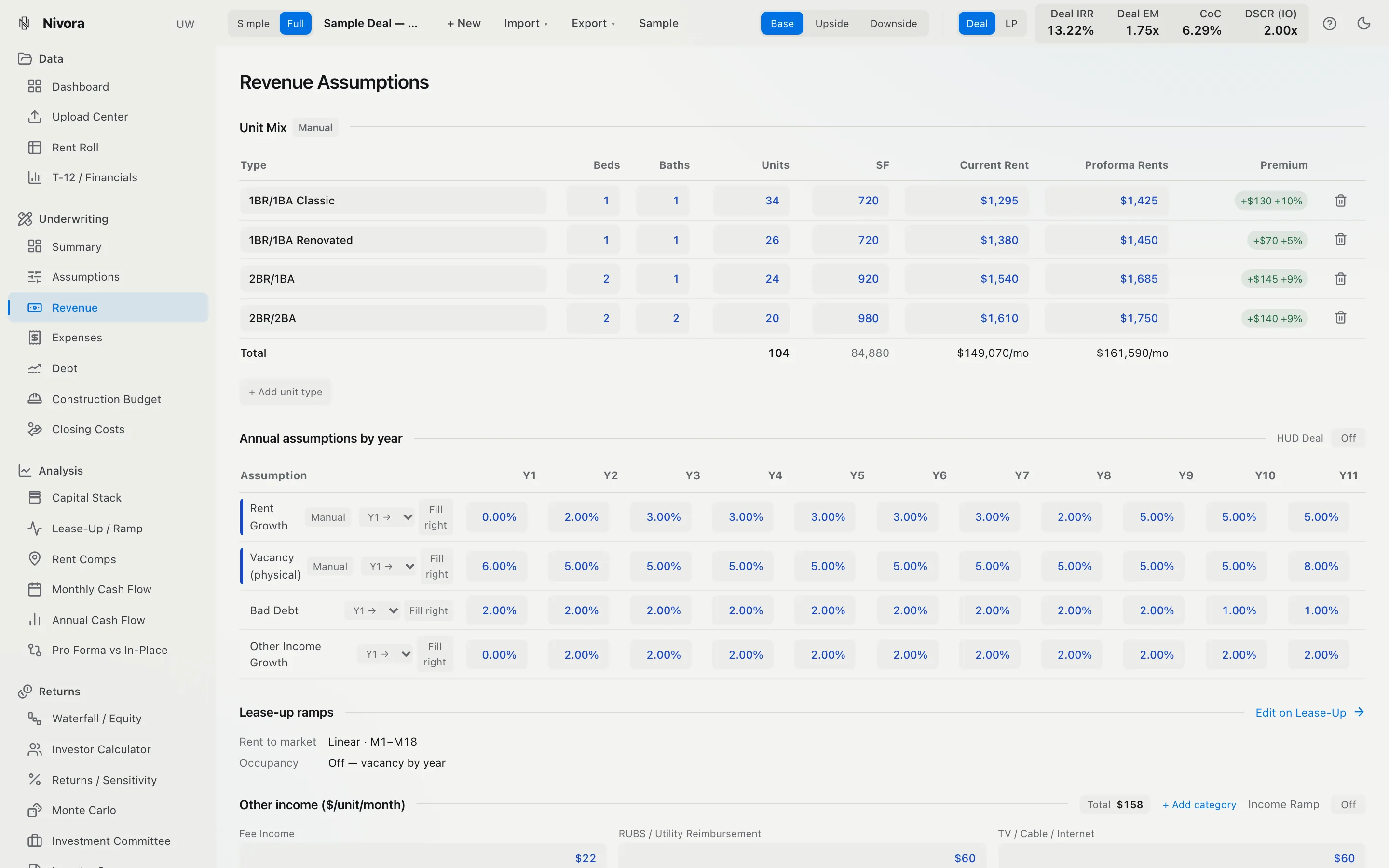This screenshot has width=1389, height=868.
Task: Open the Bad Debt Y1 year dropdown
Action: click(372, 611)
